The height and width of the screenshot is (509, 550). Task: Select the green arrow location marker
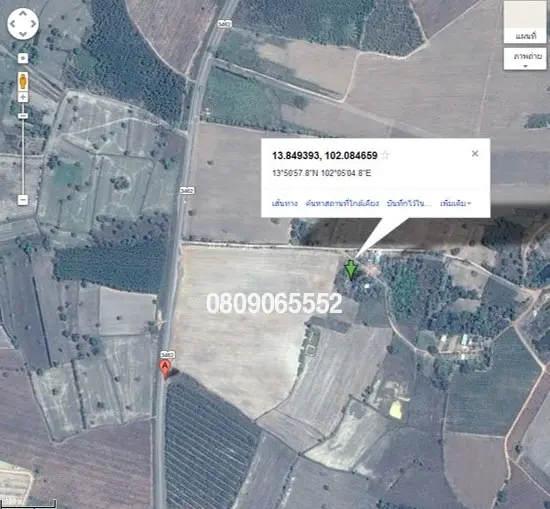coord(351,269)
